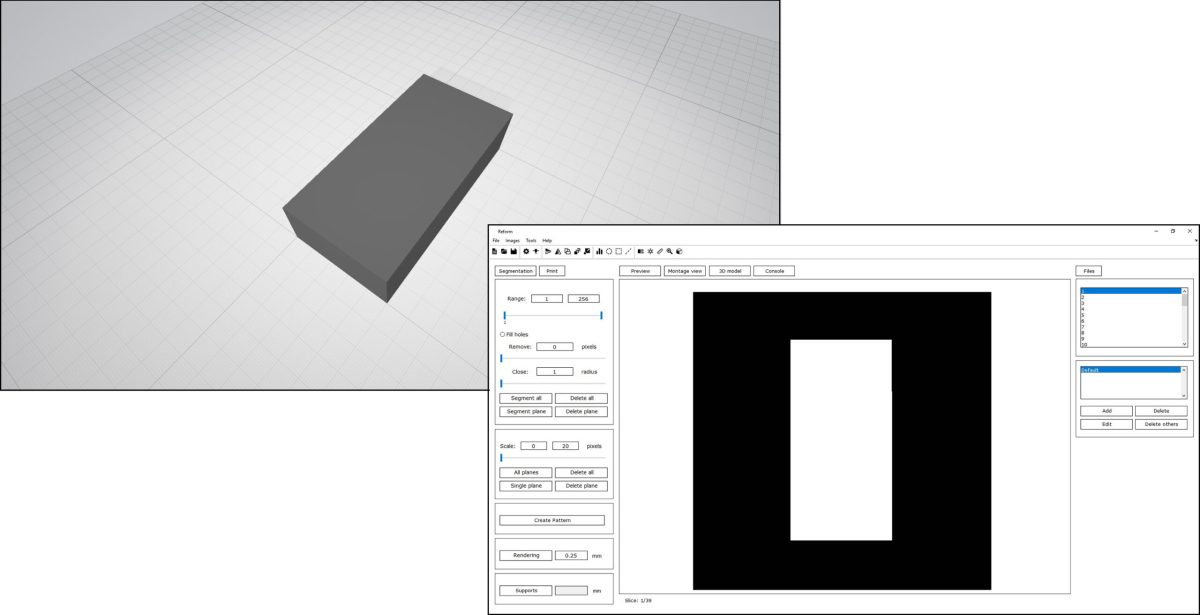Enable the Fill holes option
Image resolution: width=1200 pixels, height=615 pixels.
tap(502, 334)
